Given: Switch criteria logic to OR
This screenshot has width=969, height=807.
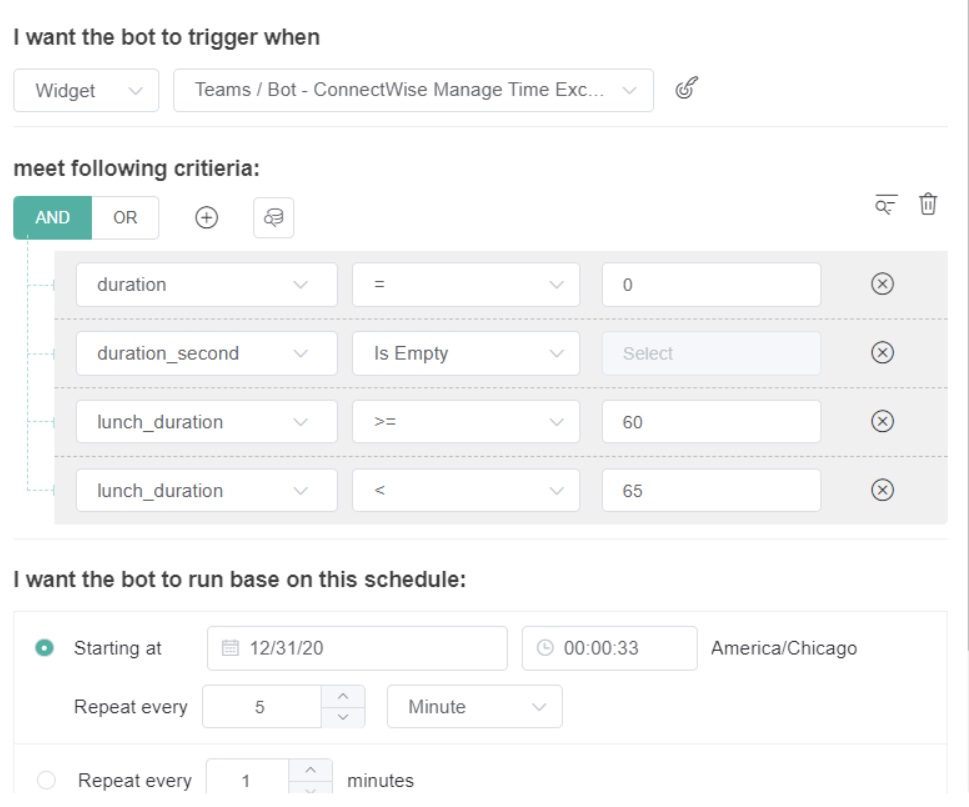Looking at the screenshot, I should click(x=125, y=218).
